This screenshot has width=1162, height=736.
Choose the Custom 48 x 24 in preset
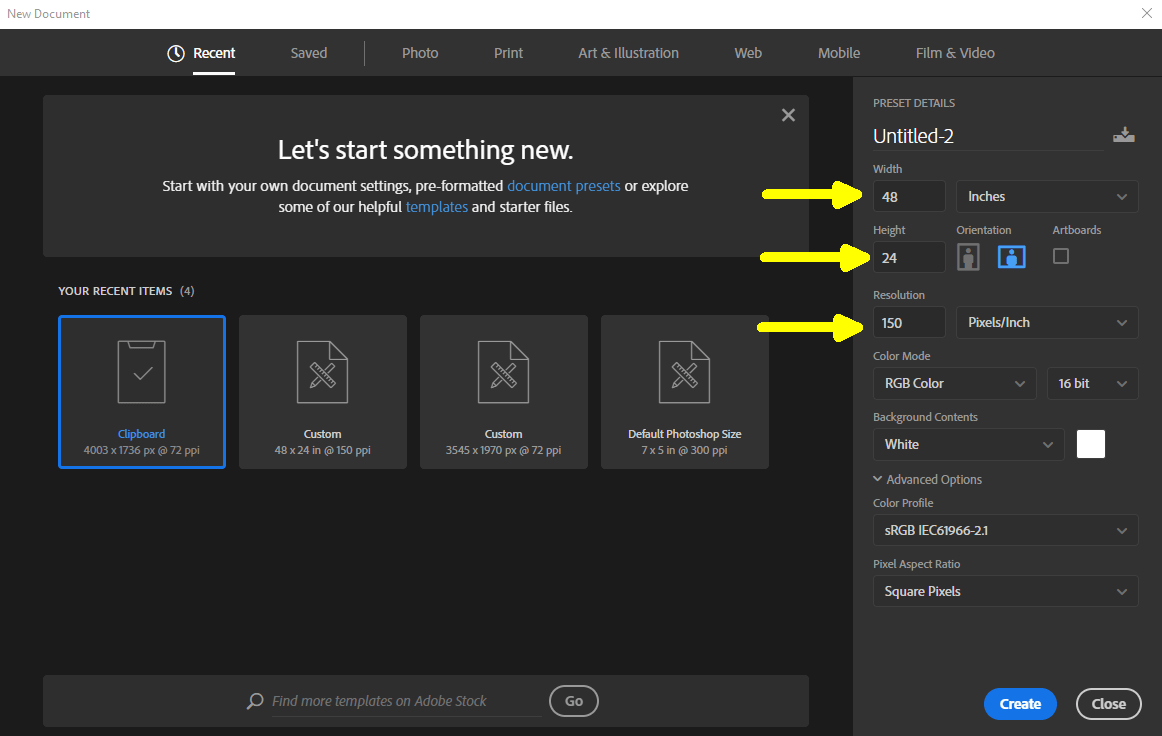coord(322,392)
